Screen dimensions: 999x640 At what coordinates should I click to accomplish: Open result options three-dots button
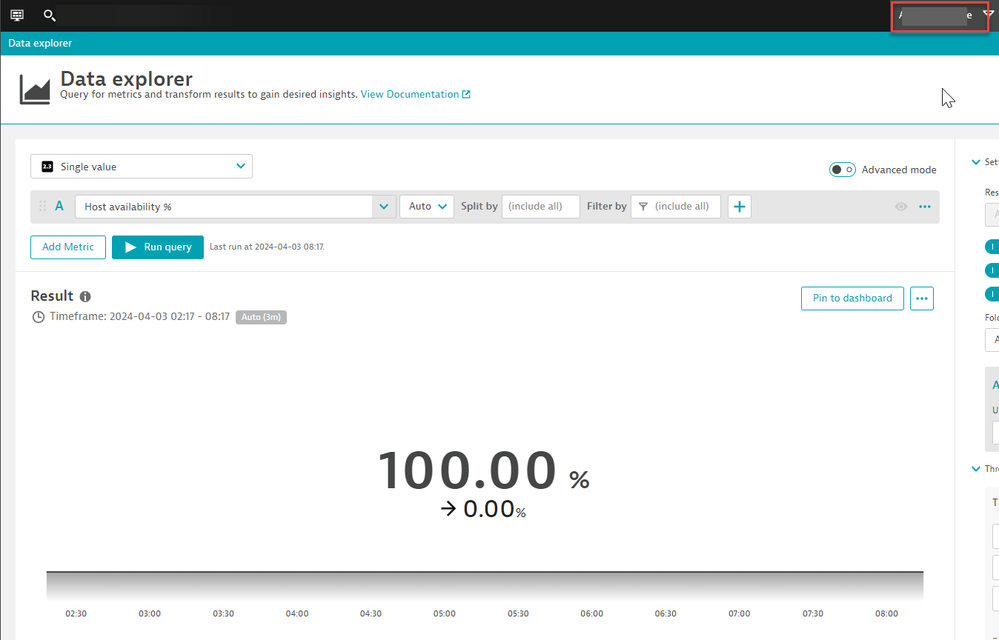[921, 298]
